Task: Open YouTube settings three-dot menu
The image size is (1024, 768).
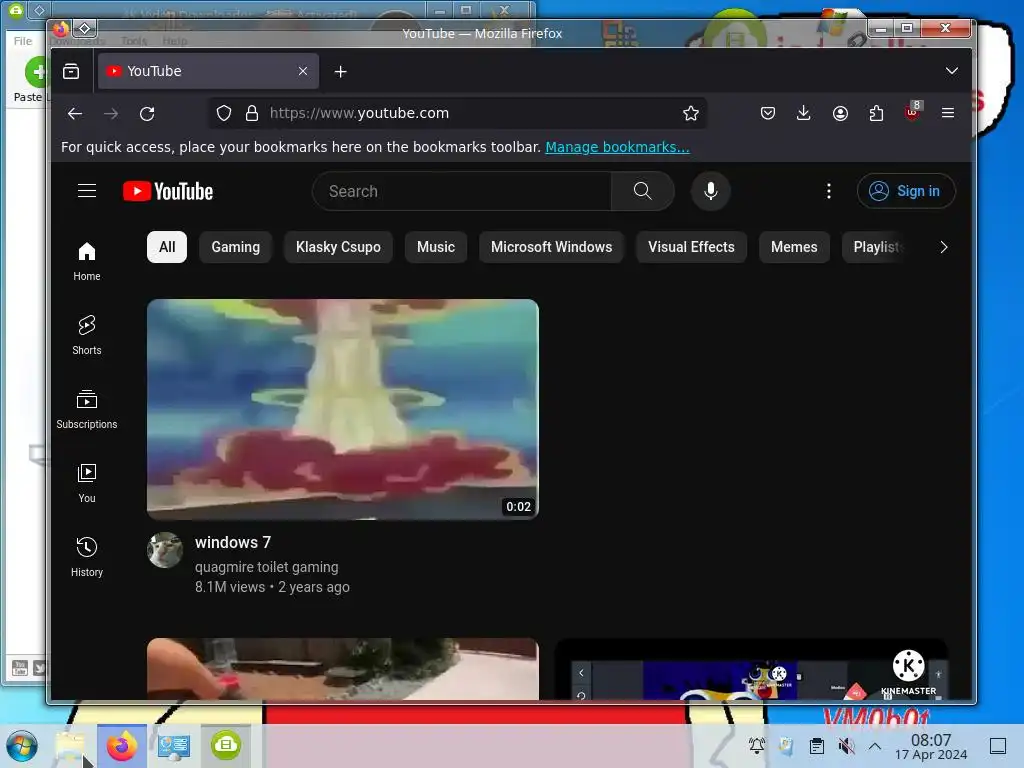Action: 829,191
